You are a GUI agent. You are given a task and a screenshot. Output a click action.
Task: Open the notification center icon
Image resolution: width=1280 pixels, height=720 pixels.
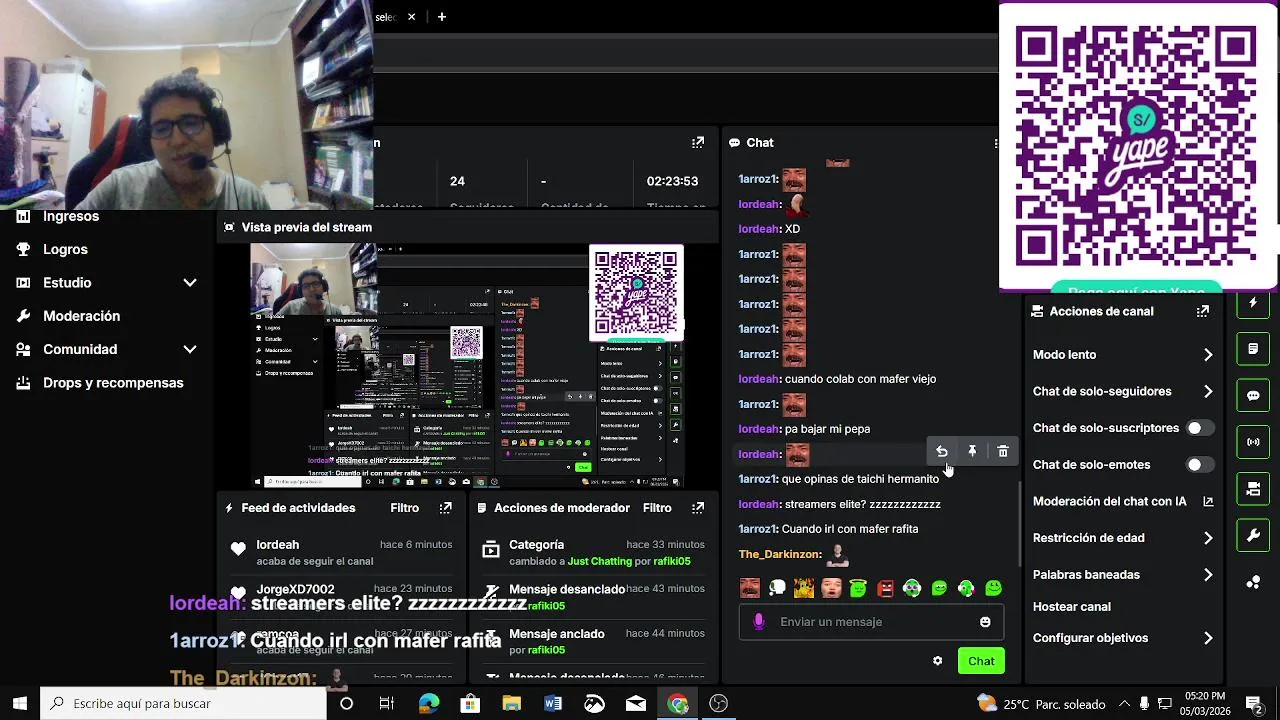pos(1254,704)
